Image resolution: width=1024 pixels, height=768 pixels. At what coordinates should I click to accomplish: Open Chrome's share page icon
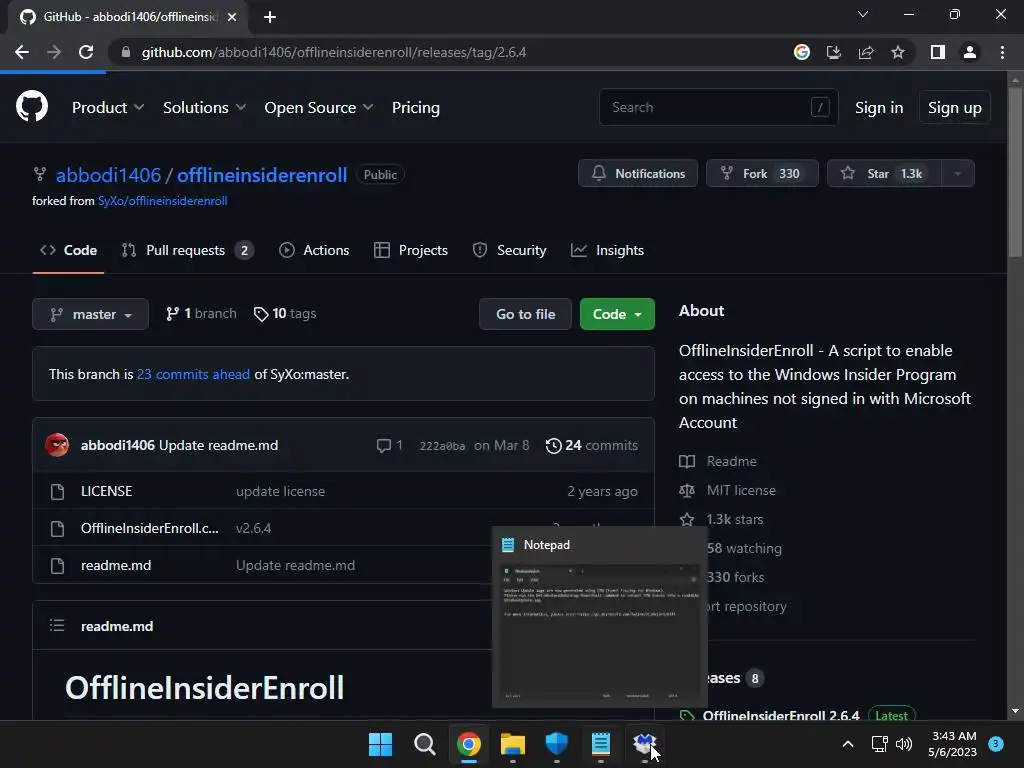[866, 52]
